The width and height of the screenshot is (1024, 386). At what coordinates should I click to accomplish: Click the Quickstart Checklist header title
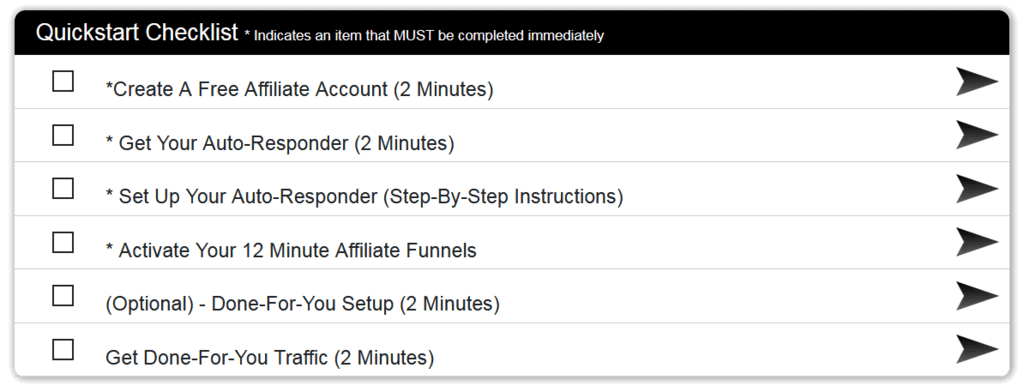tap(137, 32)
